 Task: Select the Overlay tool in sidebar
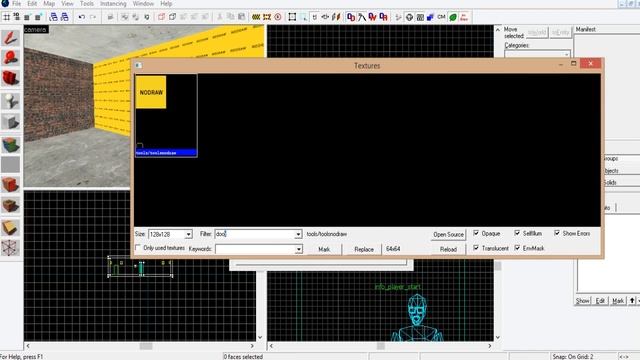[x=11, y=205]
